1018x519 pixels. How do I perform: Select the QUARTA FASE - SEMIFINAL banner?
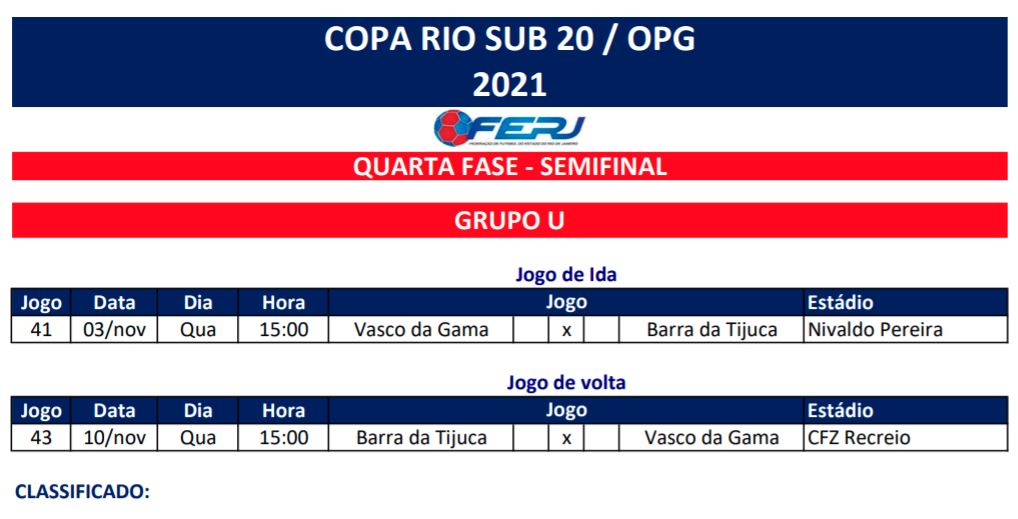(x=509, y=167)
